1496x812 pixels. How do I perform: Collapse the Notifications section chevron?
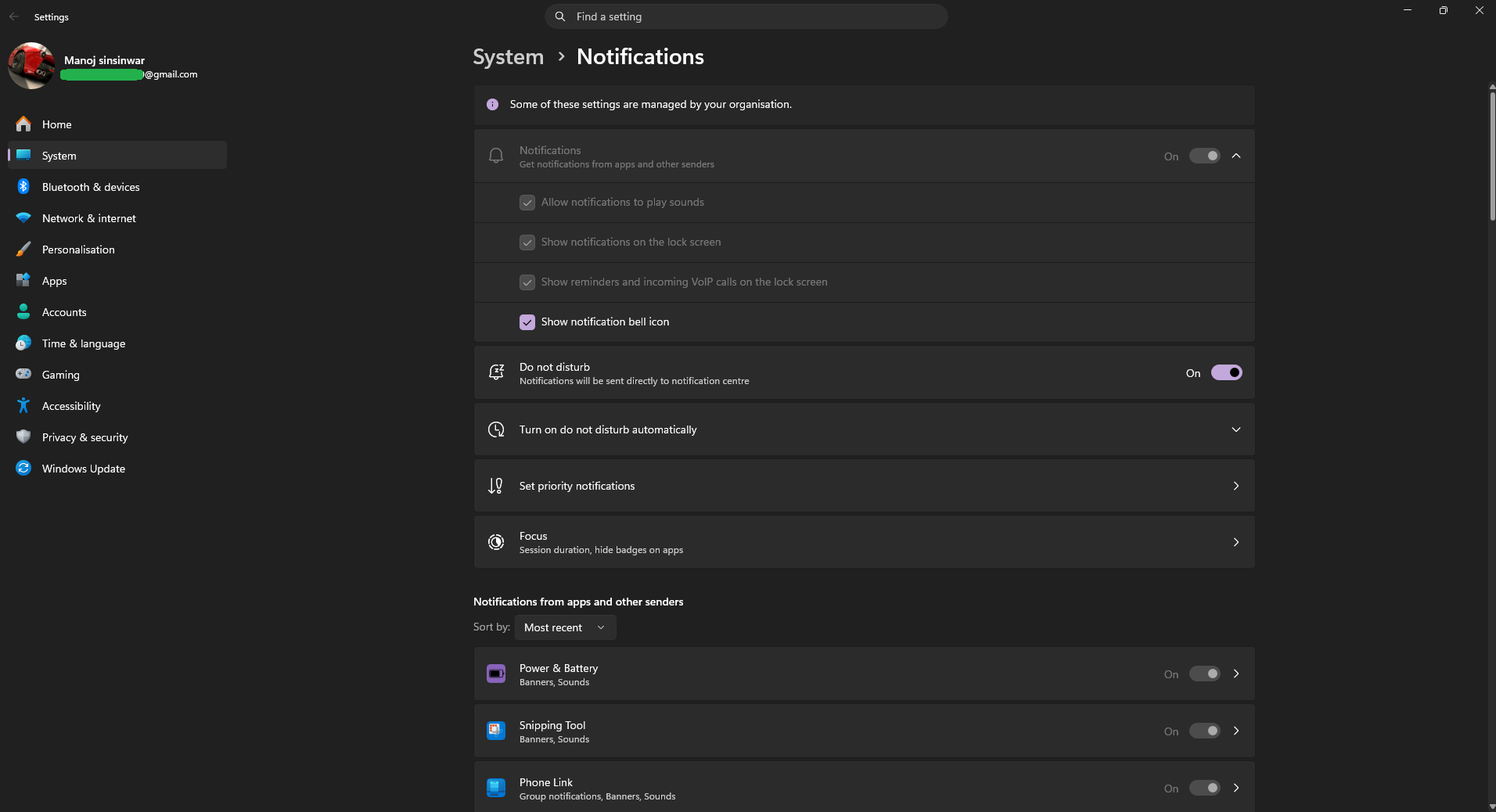click(1236, 156)
